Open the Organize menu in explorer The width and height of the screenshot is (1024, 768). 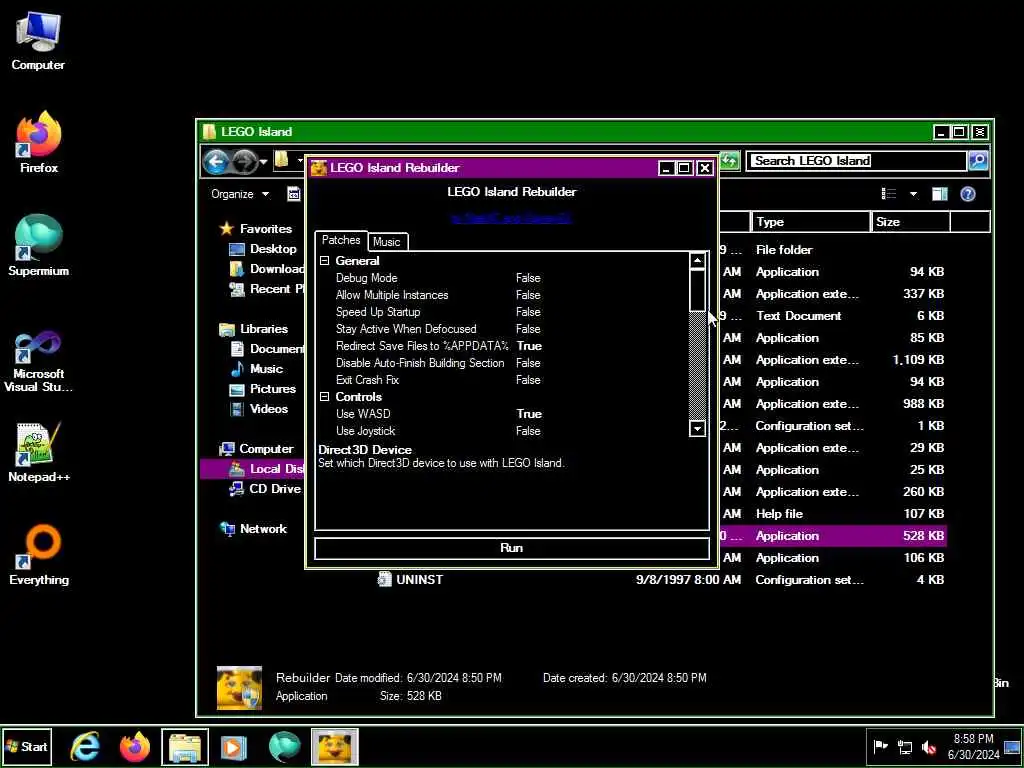240,194
